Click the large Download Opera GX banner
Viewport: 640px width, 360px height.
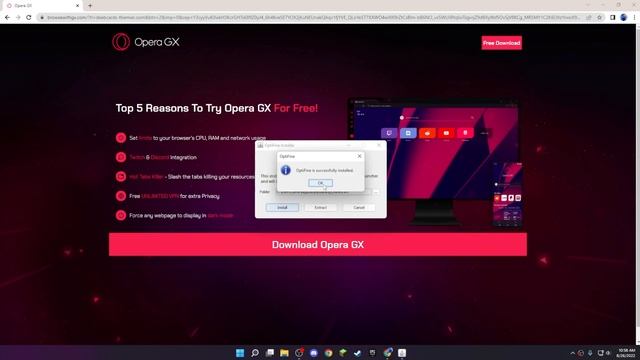[318, 244]
